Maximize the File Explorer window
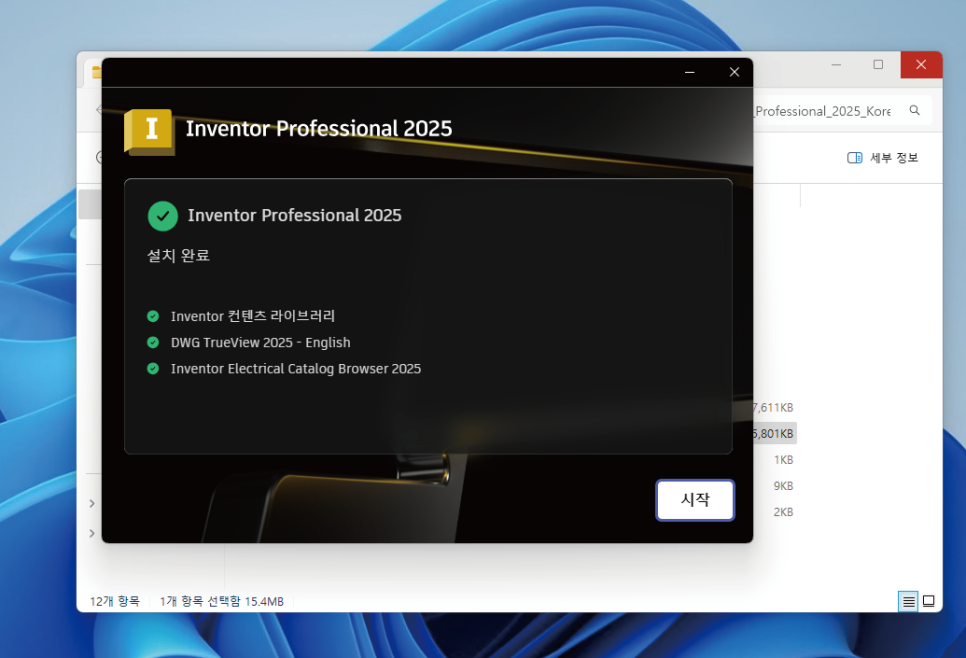Screen dimensions: 966x658 (x=878, y=65)
